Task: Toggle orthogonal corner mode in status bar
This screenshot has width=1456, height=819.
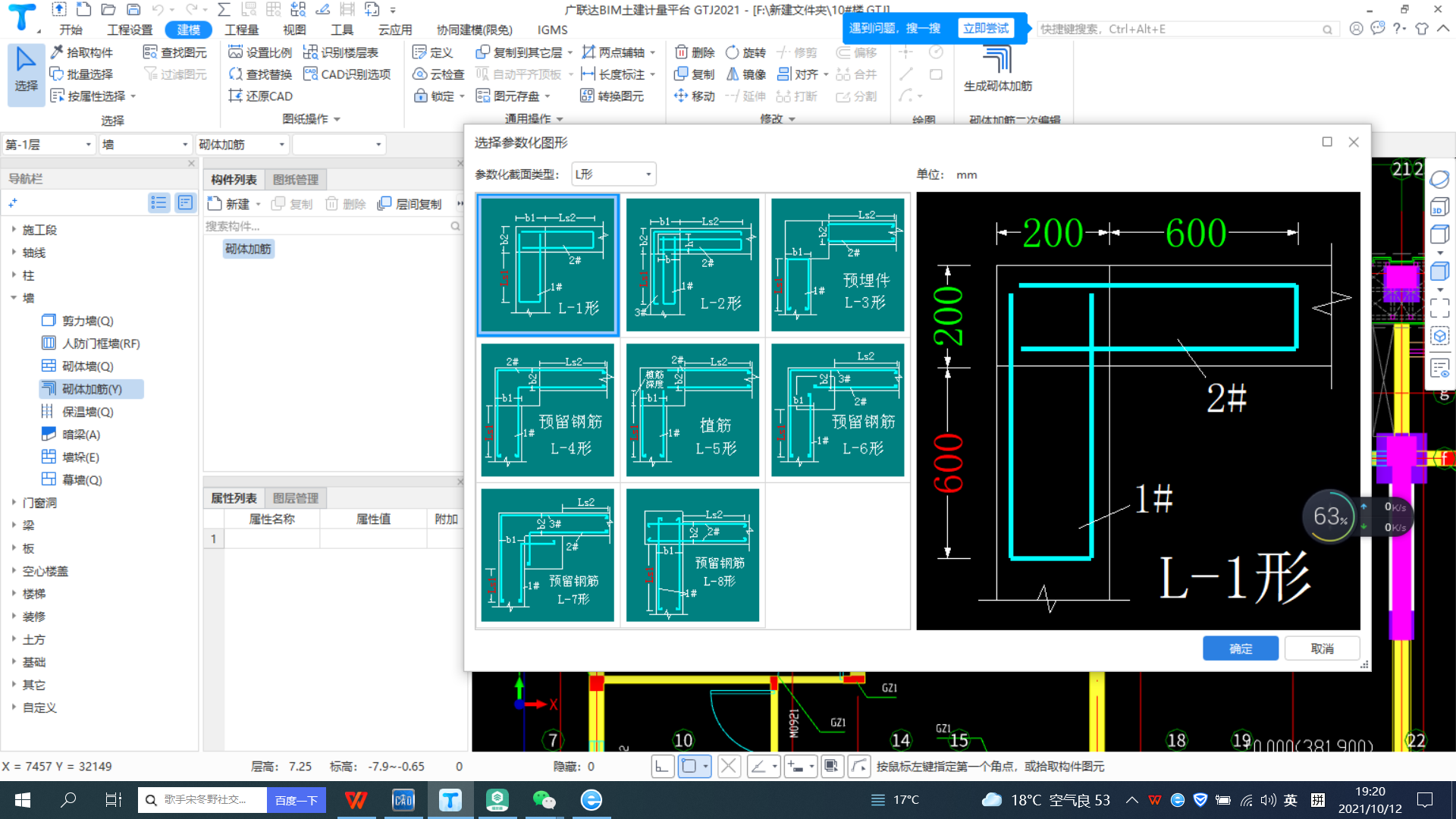Action: 662,767
